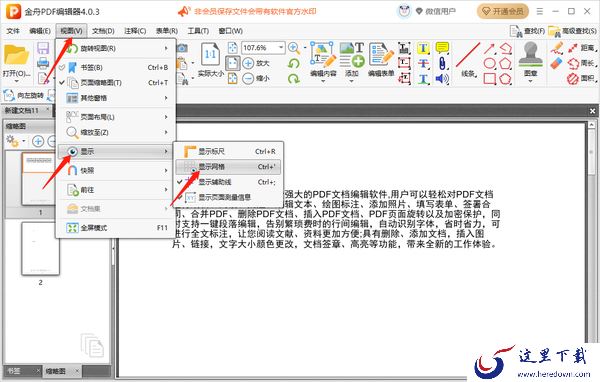Select the red arrow drawing tool
The width and height of the screenshot is (600, 382).
tap(489, 48)
